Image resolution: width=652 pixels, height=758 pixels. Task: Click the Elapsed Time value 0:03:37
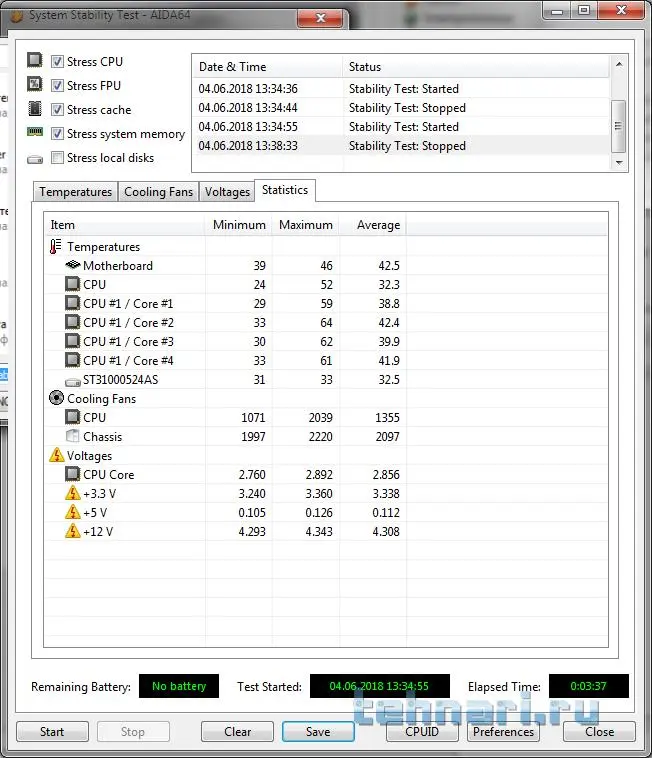pyautogui.click(x=589, y=686)
